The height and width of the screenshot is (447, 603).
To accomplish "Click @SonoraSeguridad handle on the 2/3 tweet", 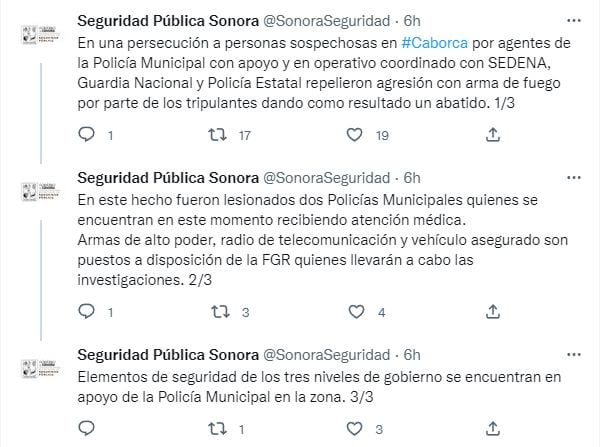I will 326,177.
